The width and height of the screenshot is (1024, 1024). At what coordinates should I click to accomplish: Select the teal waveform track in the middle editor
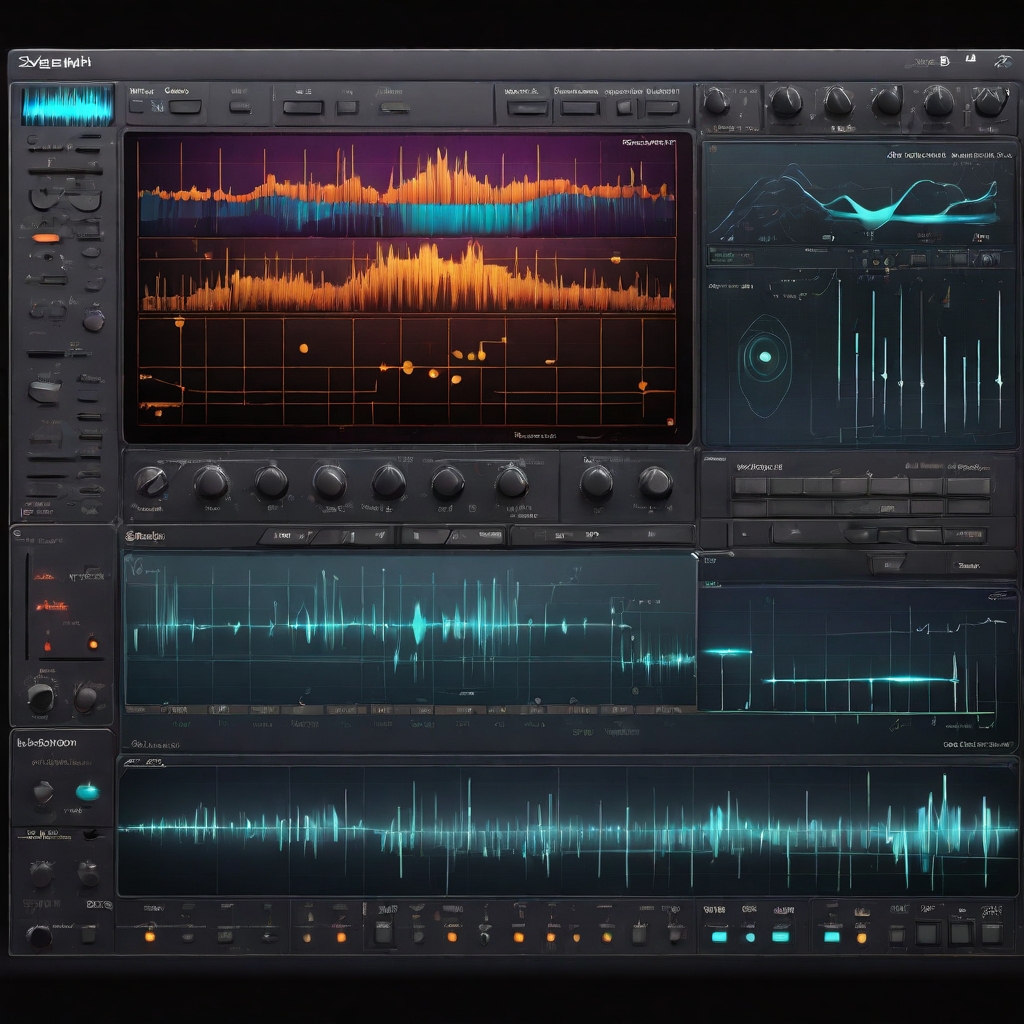point(410,628)
